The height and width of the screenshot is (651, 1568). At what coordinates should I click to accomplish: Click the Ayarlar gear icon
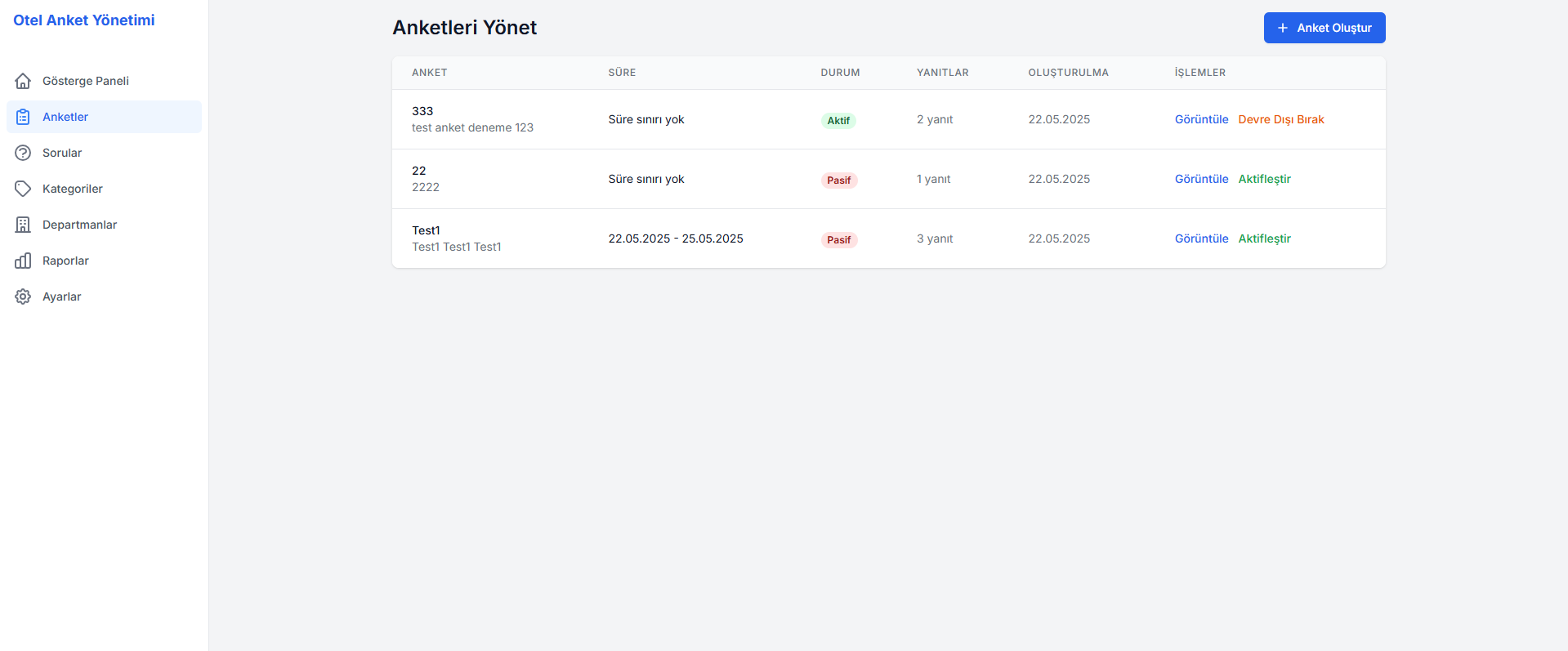pyautogui.click(x=23, y=297)
